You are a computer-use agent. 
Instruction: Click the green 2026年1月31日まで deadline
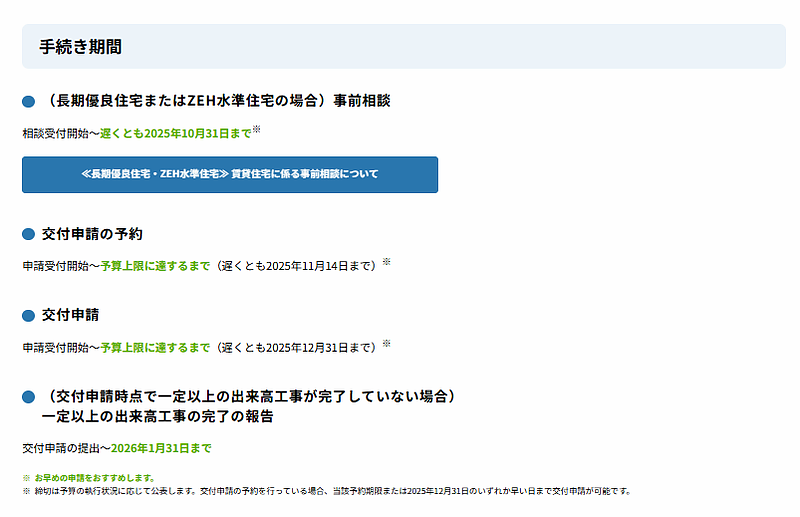[161, 449]
